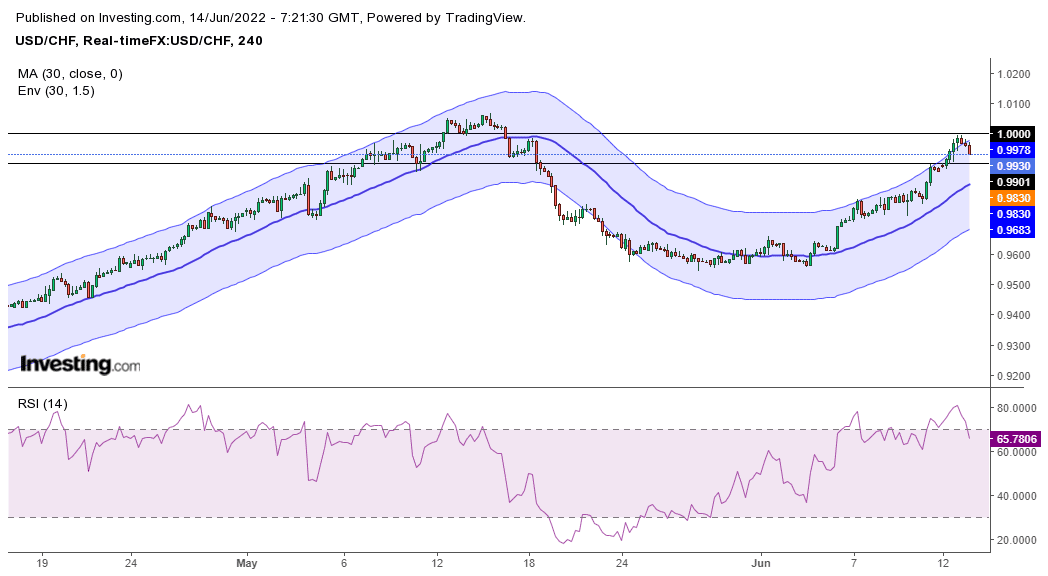Click the 40.0000 RSI axis tick

tap(1016, 496)
